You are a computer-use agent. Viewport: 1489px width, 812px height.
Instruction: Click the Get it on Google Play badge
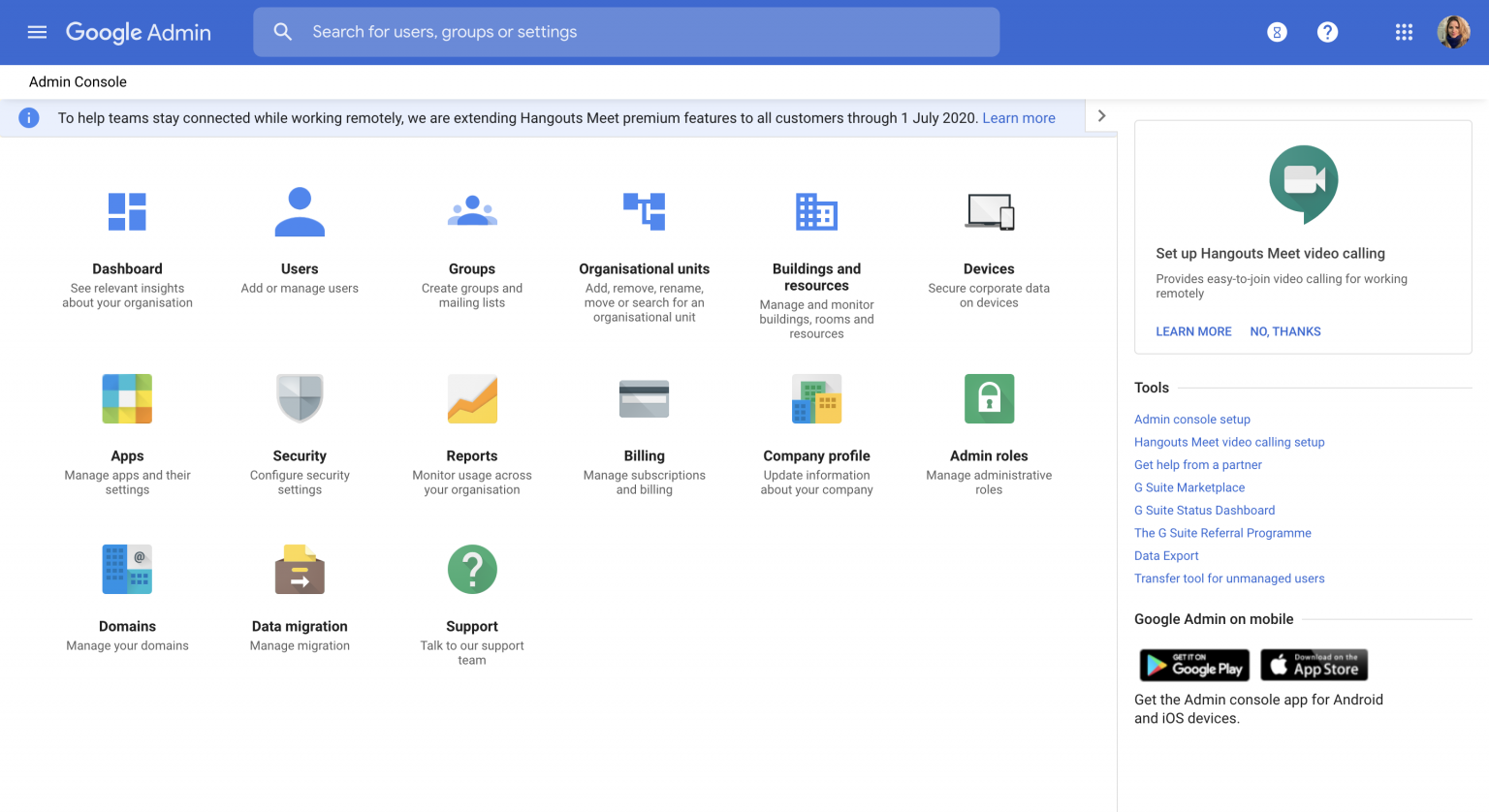coord(1194,665)
